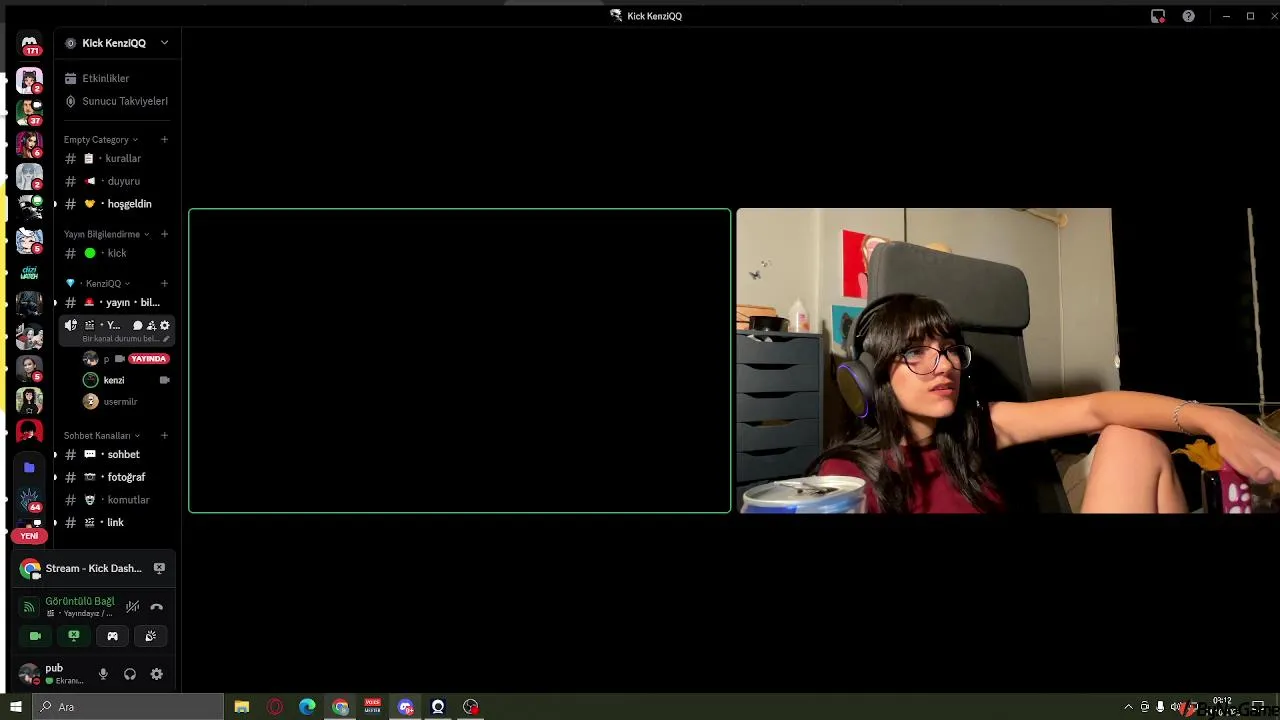
Task: Focus the black screen share tile
Action: coord(460,361)
